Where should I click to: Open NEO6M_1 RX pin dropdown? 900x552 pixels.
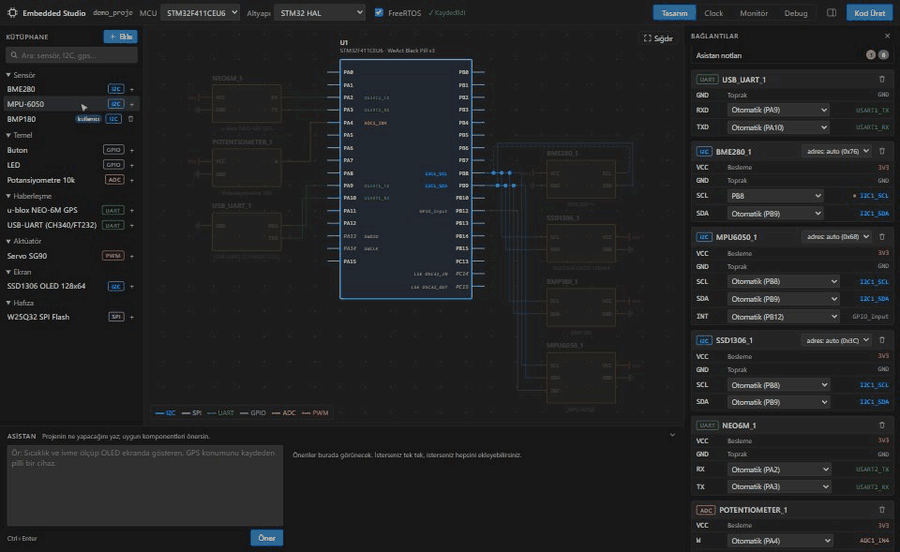pos(779,469)
